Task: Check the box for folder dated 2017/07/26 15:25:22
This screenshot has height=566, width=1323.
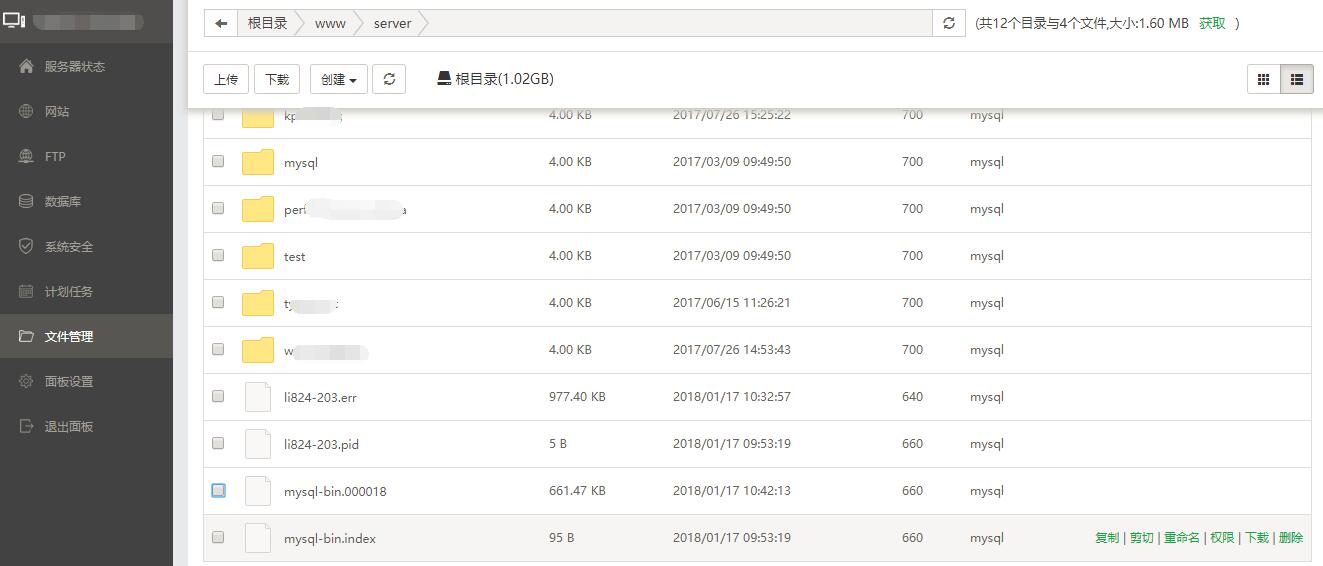Action: (x=218, y=114)
